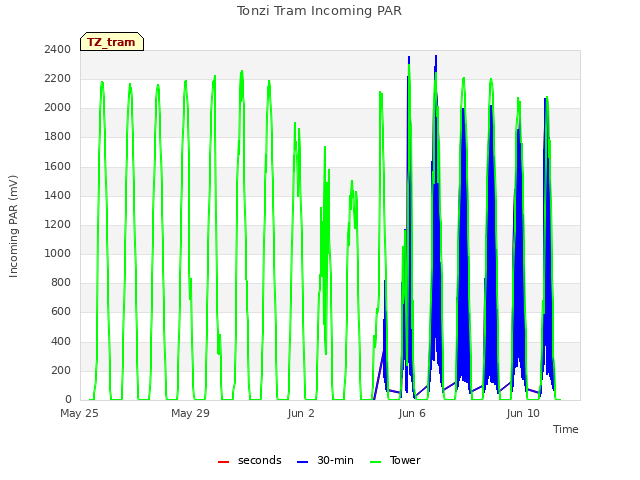
Task: Click the Jun 2 date tick label
Action: pyautogui.click(x=301, y=413)
